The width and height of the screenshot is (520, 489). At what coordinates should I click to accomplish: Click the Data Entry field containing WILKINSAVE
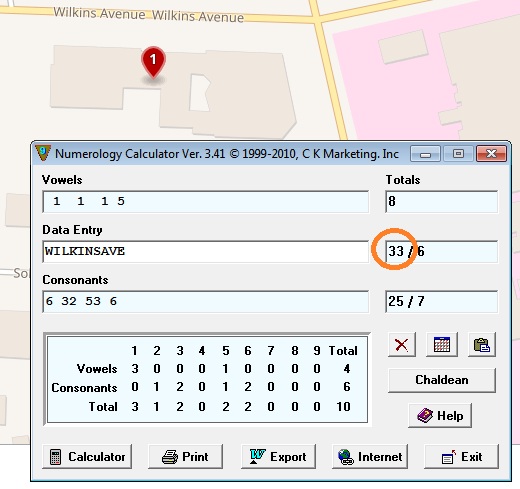tap(206, 251)
